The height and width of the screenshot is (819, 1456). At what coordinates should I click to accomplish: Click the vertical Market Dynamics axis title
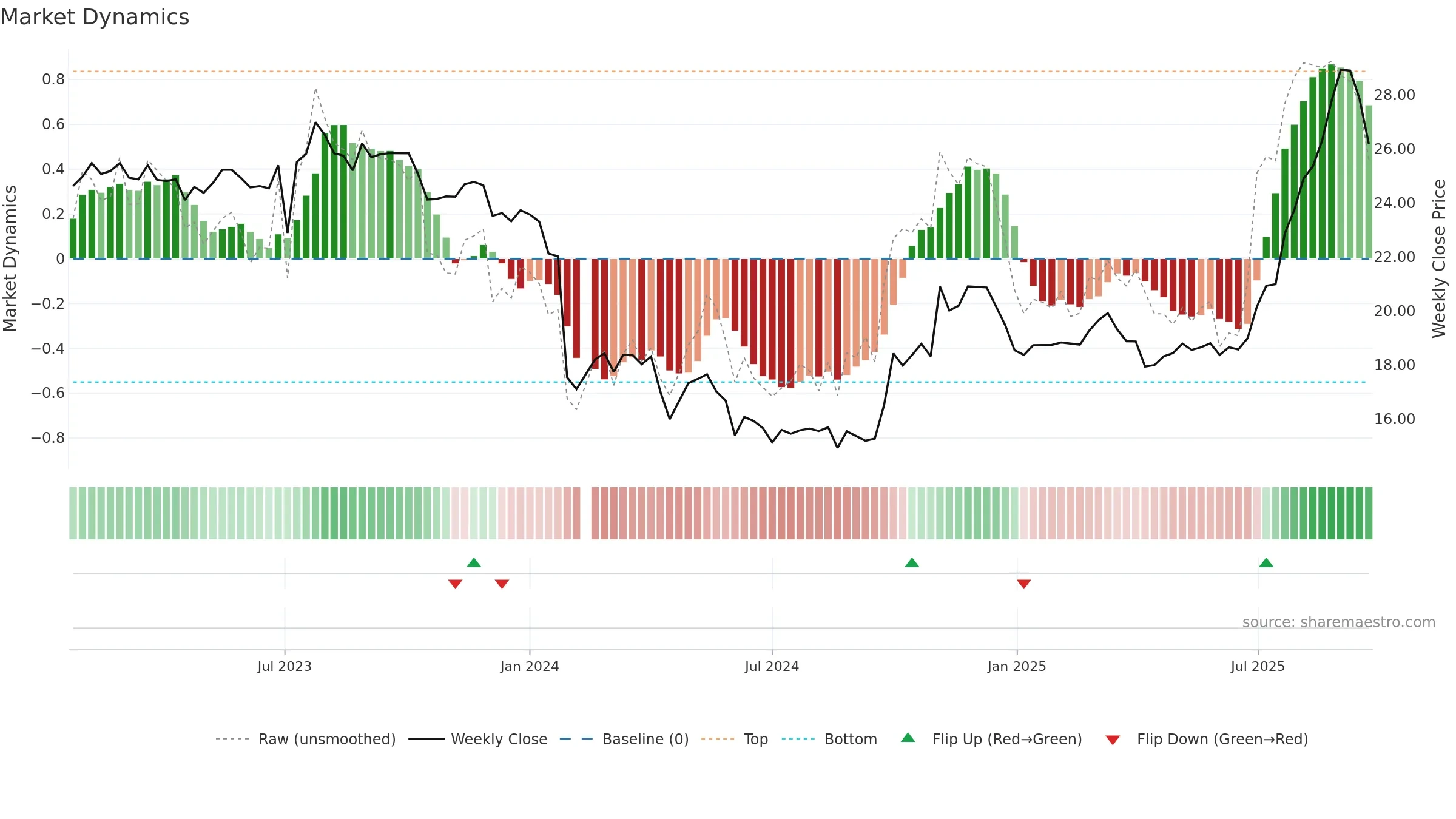click(10, 258)
